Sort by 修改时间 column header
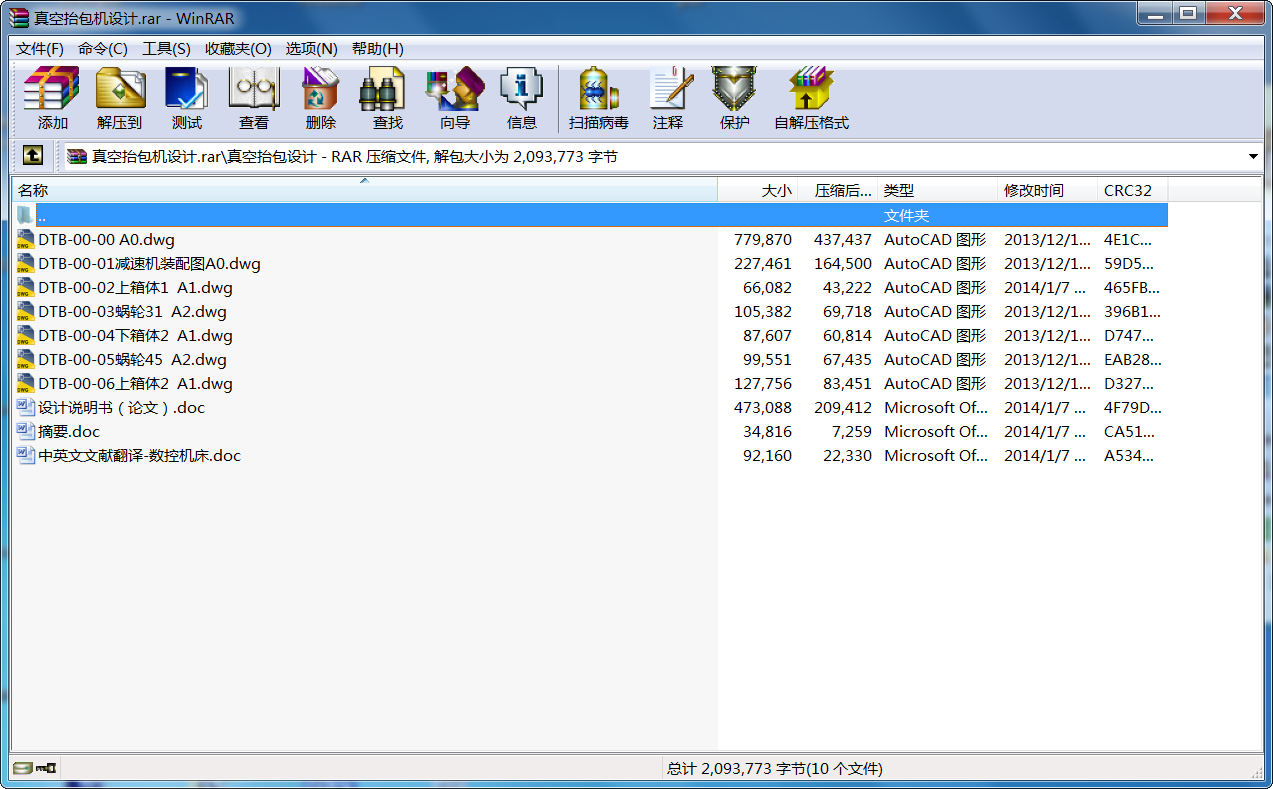Image resolution: width=1273 pixels, height=789 pixels. pyautogui.click(x=1047, y=190)
